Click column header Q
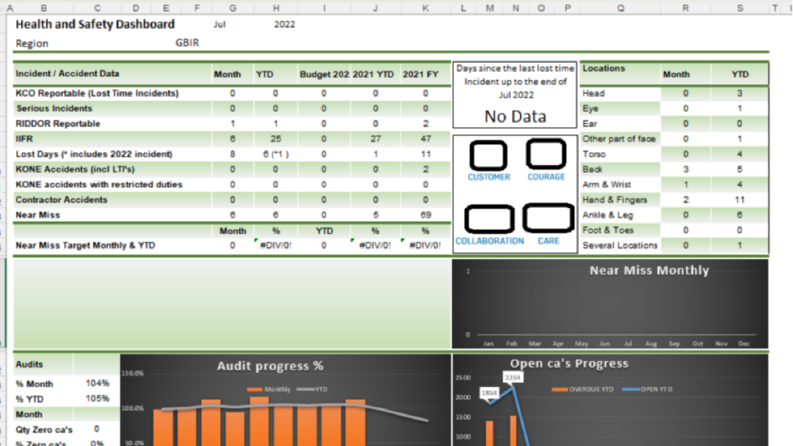793x446 pixels. [621, 8]
